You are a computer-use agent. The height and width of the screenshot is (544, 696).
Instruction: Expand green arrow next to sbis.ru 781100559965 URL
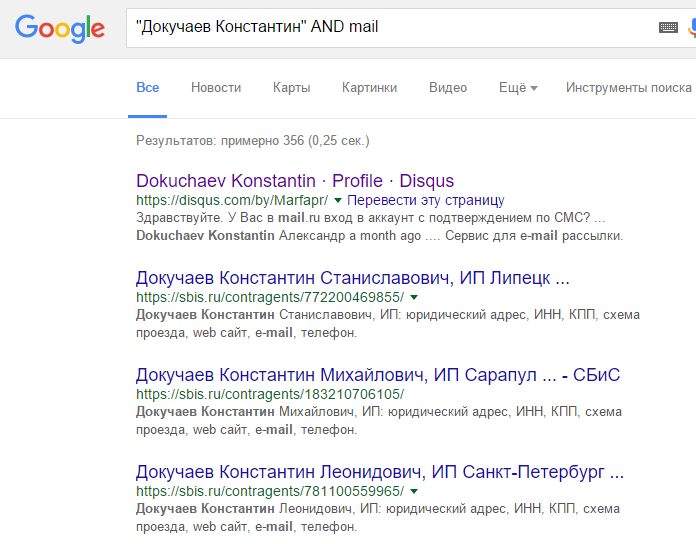click(414, 491)
